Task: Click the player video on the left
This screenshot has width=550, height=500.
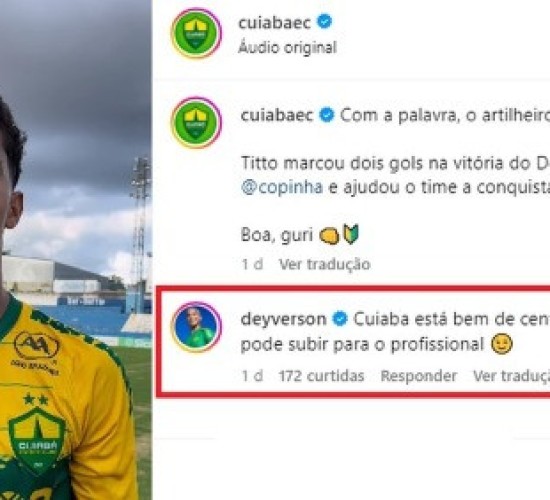Action: coord(76,250)
